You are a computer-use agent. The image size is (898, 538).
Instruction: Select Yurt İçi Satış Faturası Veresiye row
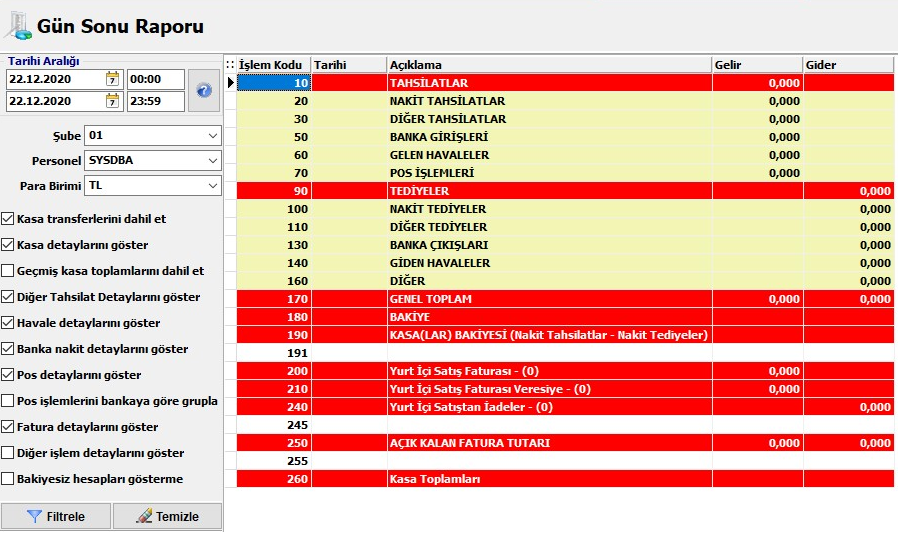[565, 389]
